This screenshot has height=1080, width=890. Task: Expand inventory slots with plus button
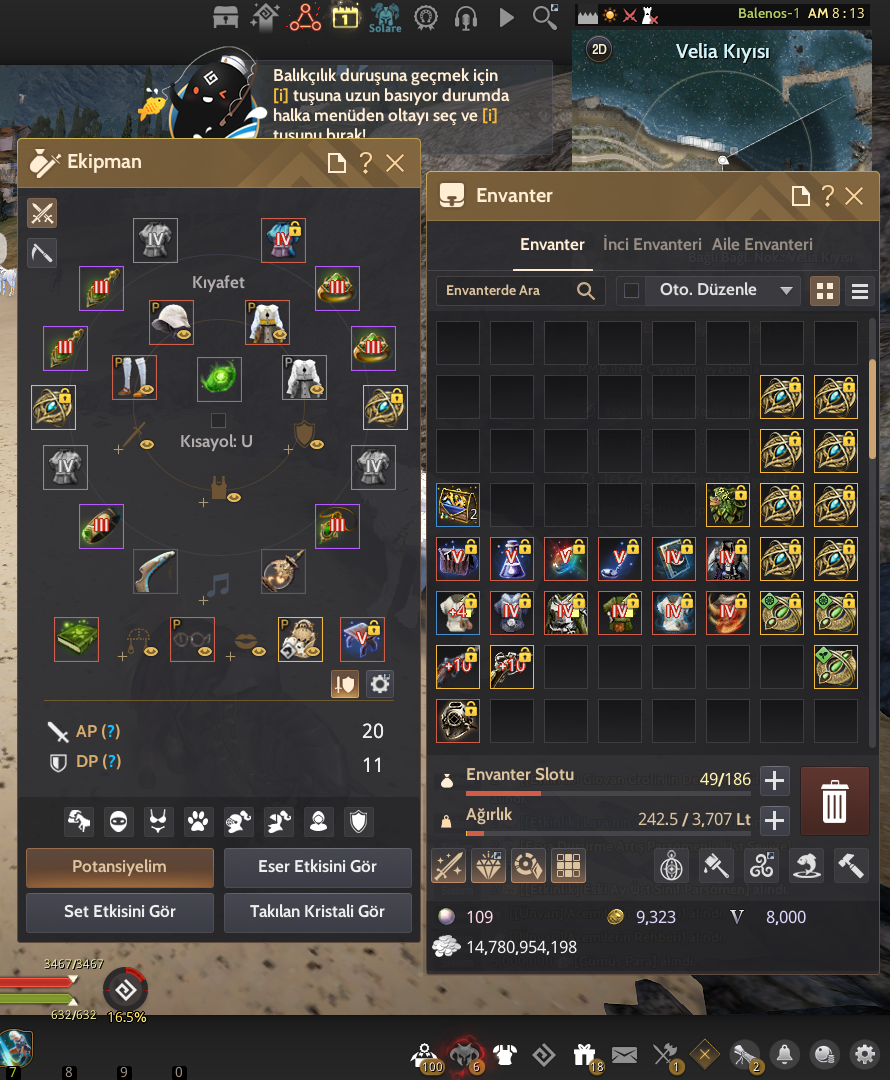pyautogui.click(x=774, y=780)
